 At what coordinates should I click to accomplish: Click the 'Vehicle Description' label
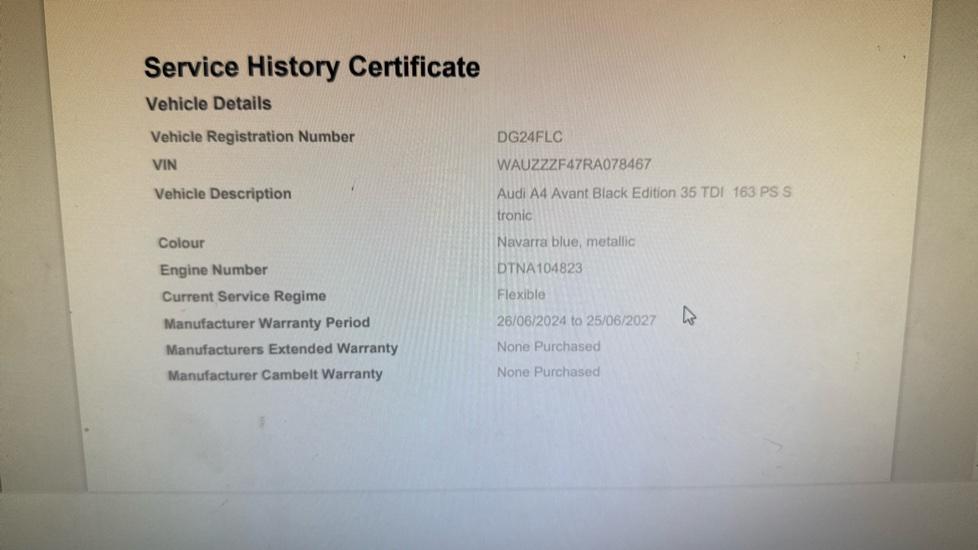click(x=223, y=194)
